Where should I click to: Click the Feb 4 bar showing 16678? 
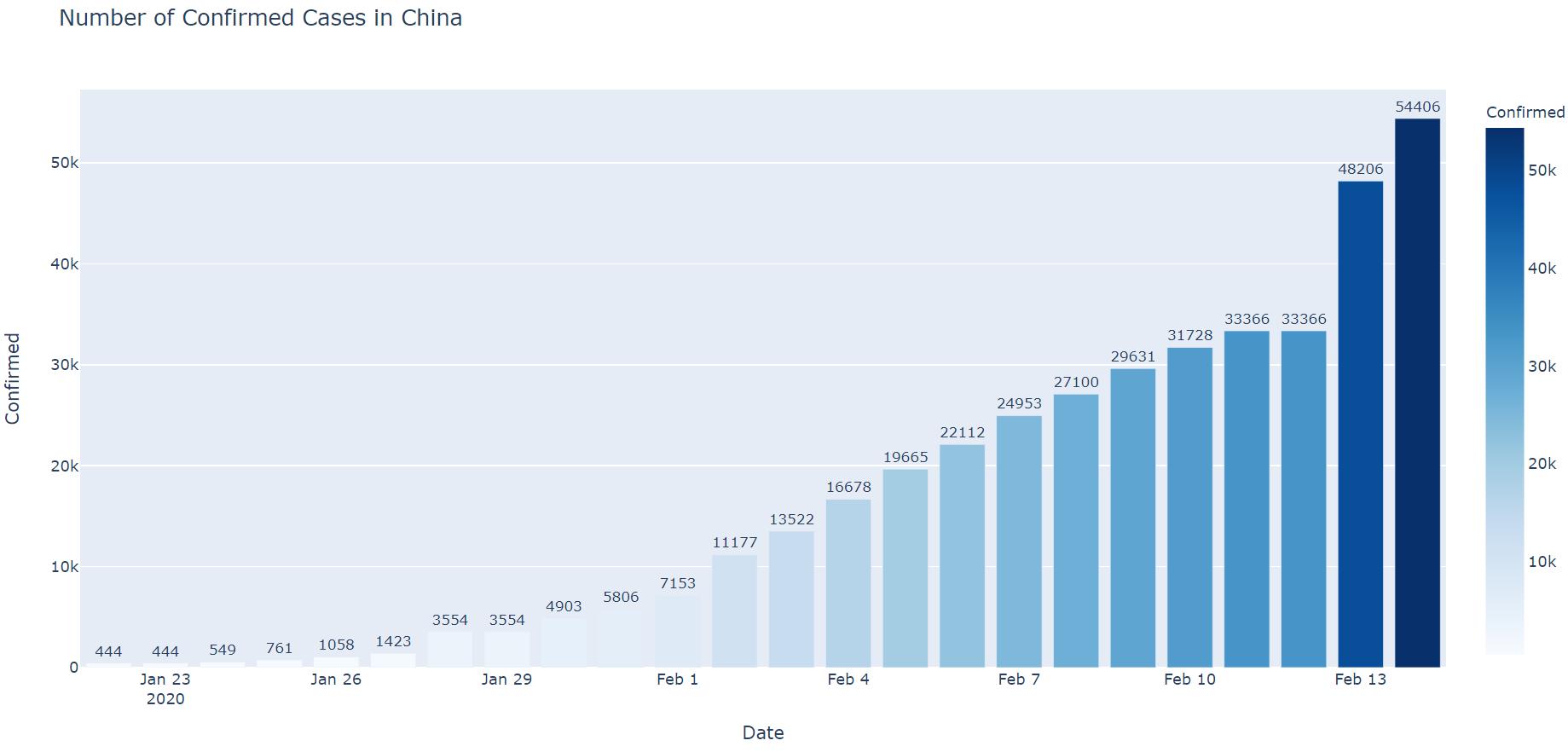coord(848,583)
